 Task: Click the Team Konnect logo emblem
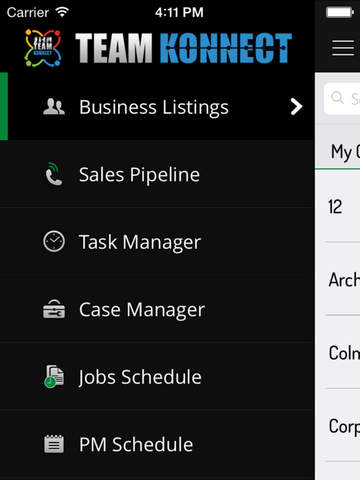pos(43,48)
